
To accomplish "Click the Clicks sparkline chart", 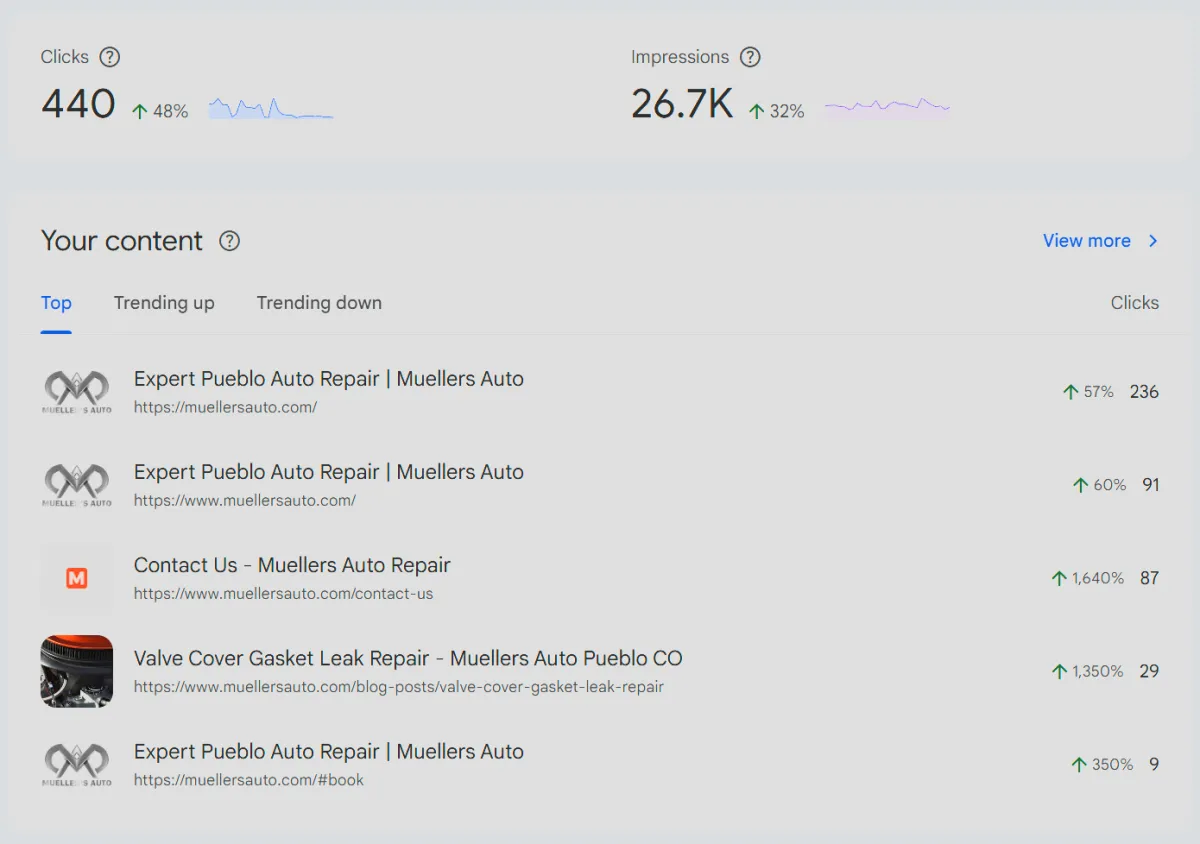I will pos(271,108).
